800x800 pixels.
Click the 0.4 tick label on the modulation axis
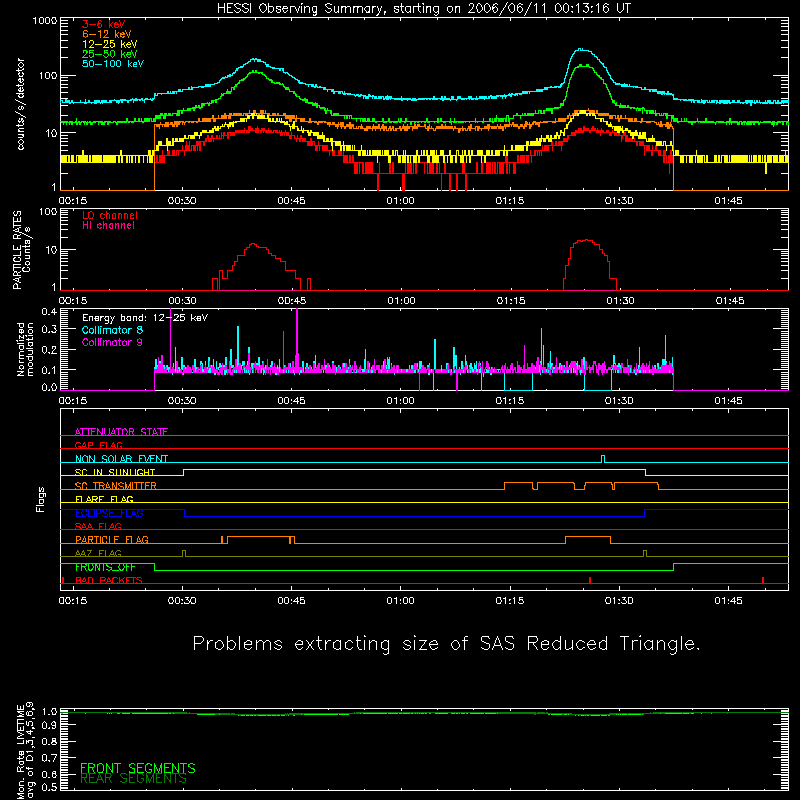click(49, 312)
